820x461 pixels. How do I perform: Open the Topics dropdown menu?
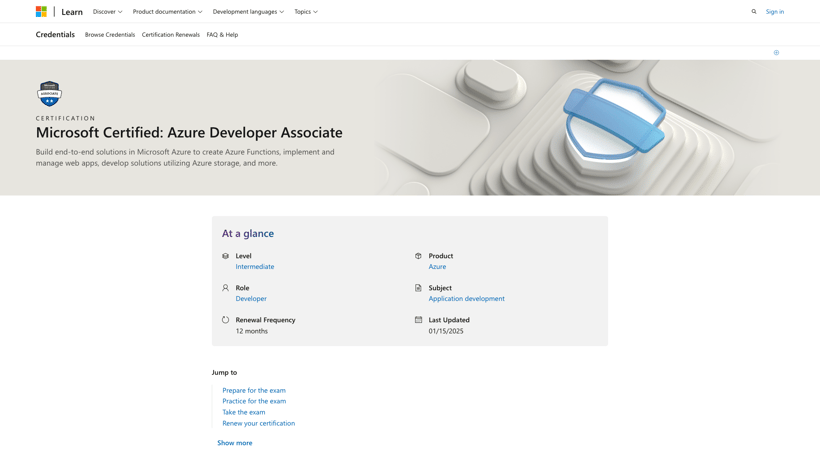305,12
